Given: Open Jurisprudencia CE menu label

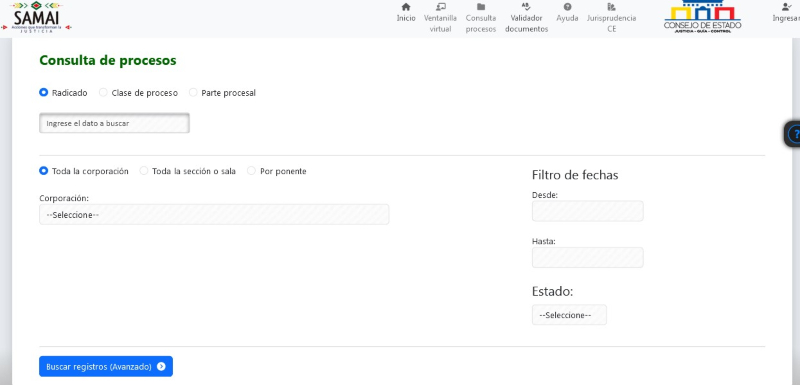Looking at the screenshot, I should (611, 23).
